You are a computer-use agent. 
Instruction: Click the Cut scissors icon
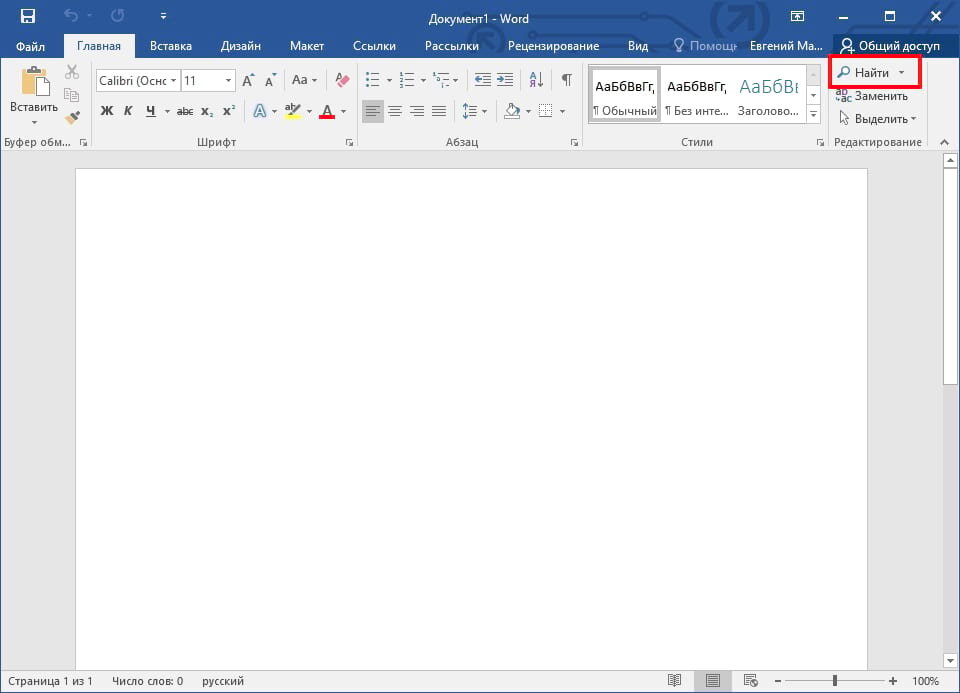click(x=72, y=72)
